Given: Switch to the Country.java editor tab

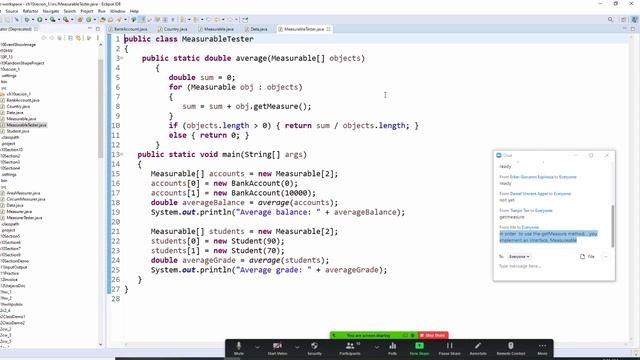Looking at the screenshot, I should click(175, 29).
